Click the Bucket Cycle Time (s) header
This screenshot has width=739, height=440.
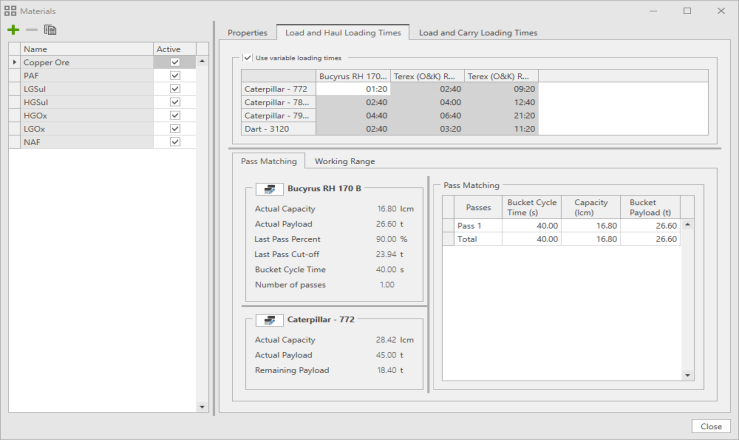pos(532,207)
